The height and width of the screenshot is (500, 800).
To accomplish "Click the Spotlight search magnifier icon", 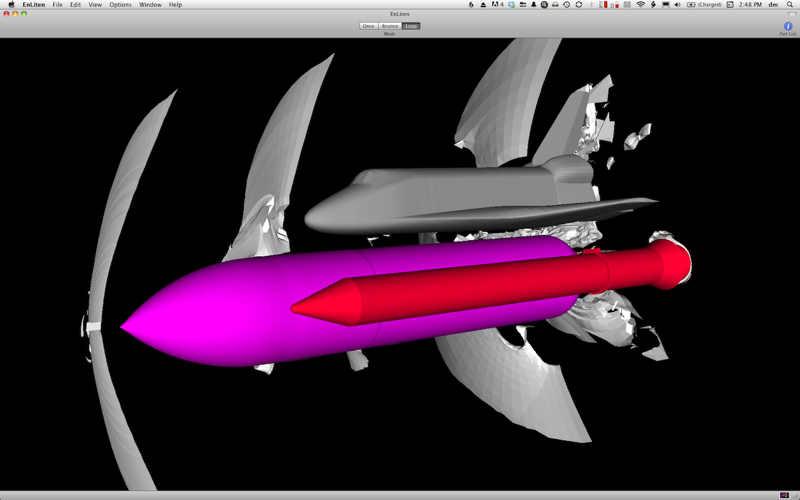I will 790,5.
